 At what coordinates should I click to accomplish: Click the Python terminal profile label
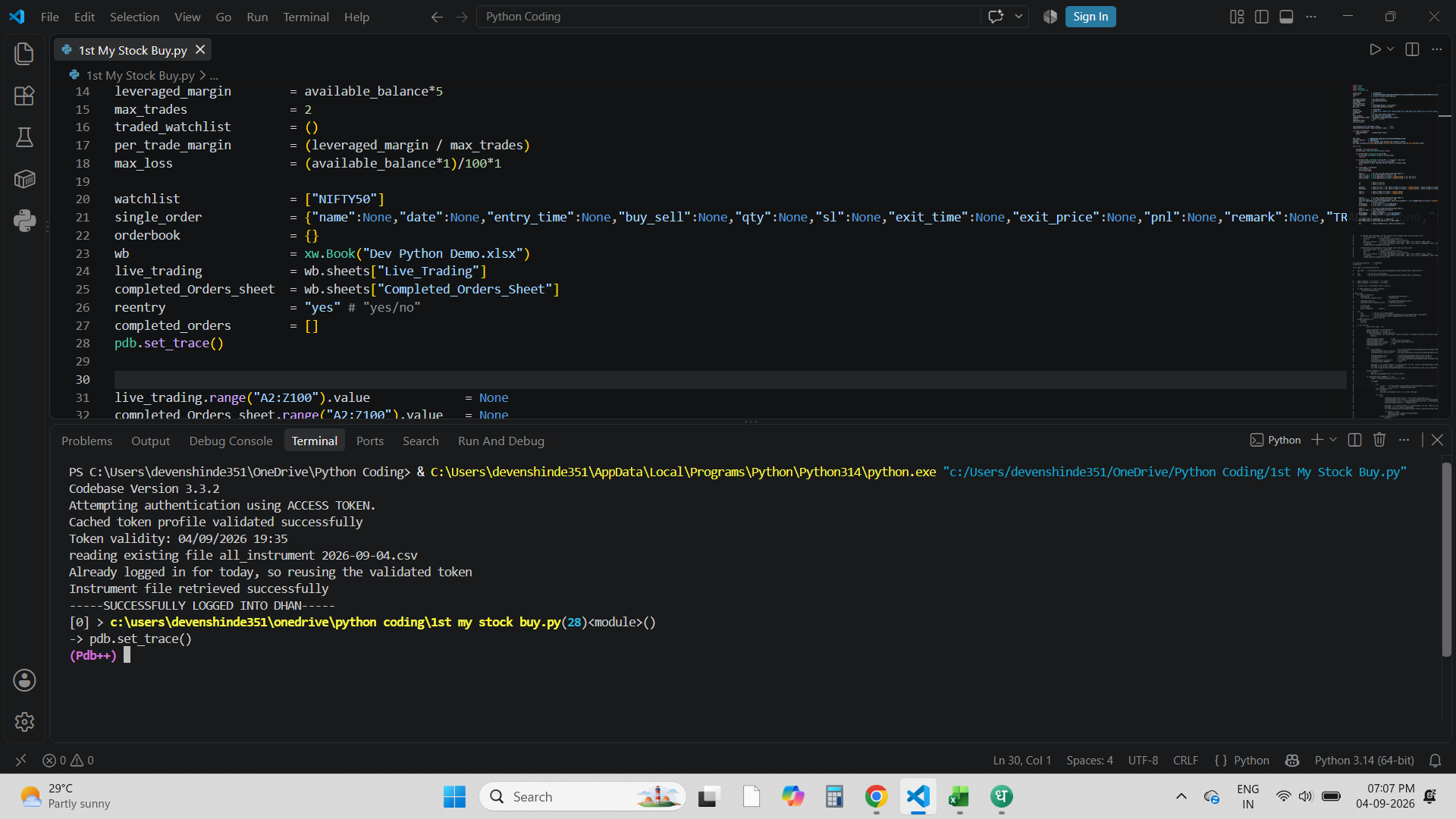(1276, 440)
